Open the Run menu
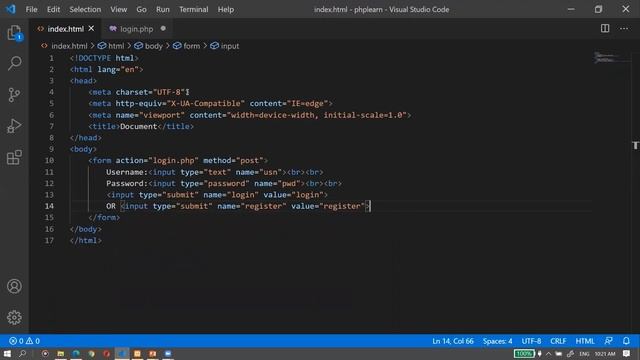This screenshot has height=360, width=640. [162, 9]
